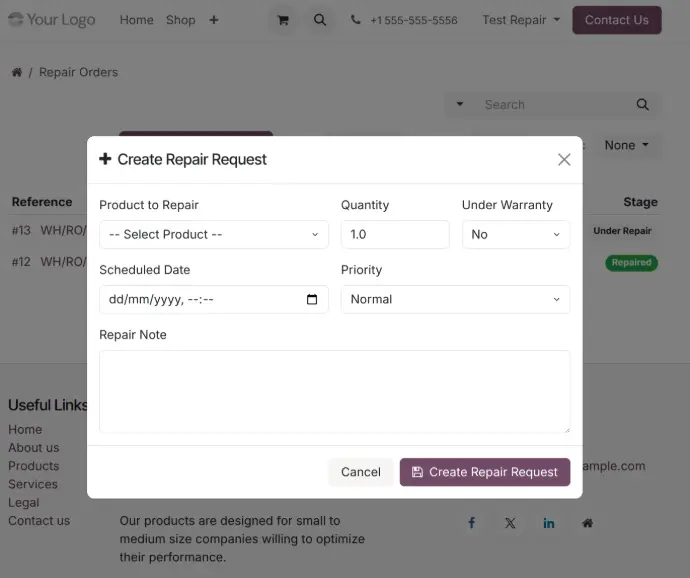Open the search magnifier in the header
The width and height of the screenshot is (690, 578).
point(319,20)
